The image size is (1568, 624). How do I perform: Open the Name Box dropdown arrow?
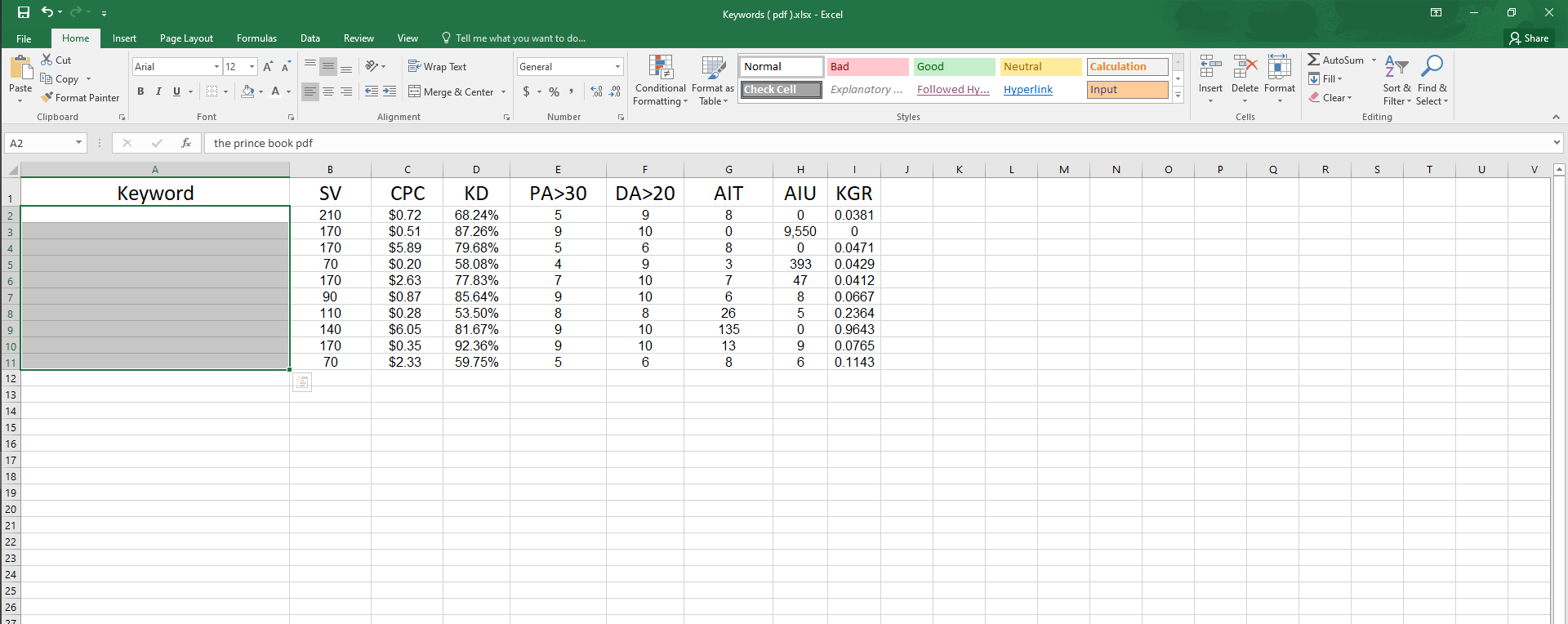(x=78, y=143)
